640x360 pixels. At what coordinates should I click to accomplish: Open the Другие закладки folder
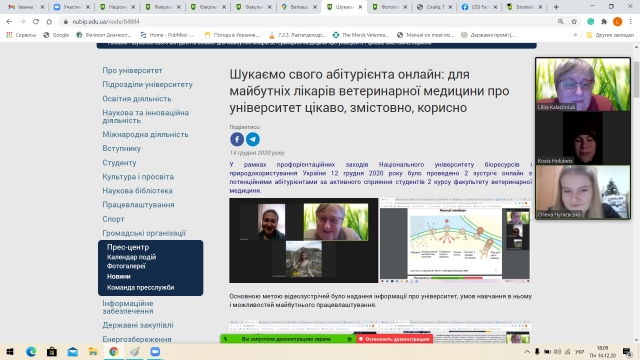pyautogui.click(x=610, y=35)
